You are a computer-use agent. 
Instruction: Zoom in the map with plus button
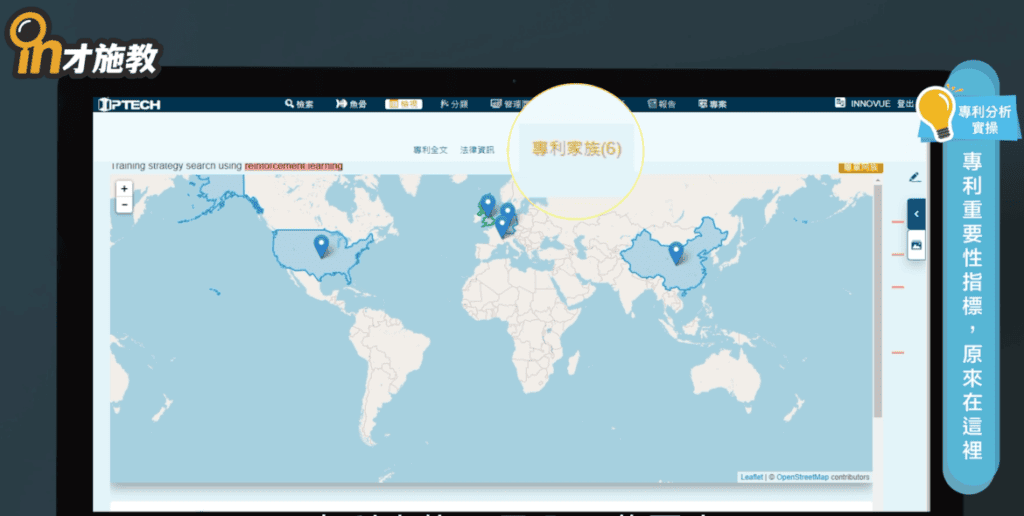(x=124, y=188)
